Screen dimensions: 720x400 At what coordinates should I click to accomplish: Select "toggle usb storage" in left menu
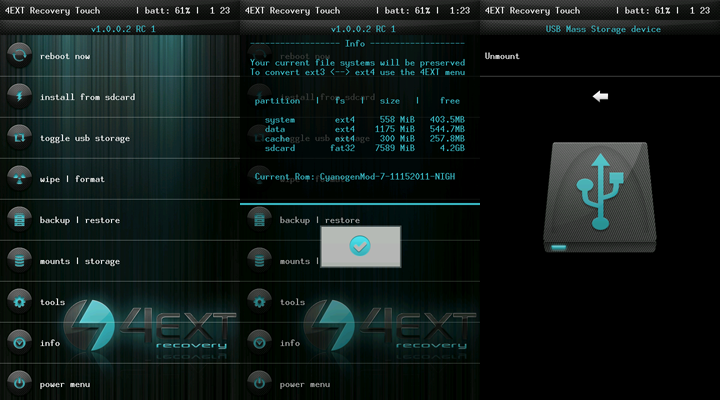pos(84,138)
